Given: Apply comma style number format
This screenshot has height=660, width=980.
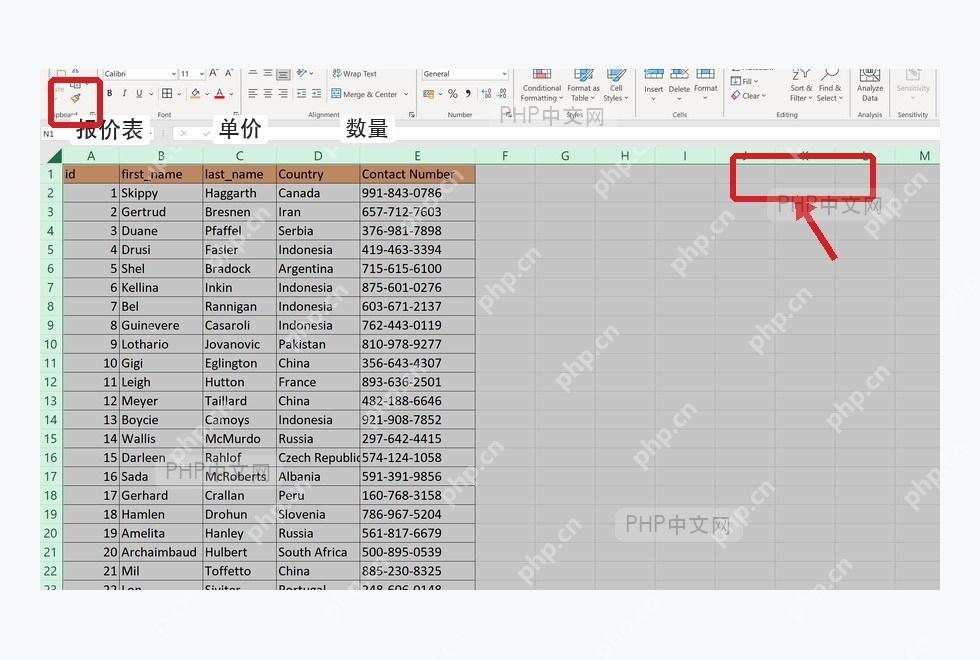Looking at the screenshot, I should 468,94.
